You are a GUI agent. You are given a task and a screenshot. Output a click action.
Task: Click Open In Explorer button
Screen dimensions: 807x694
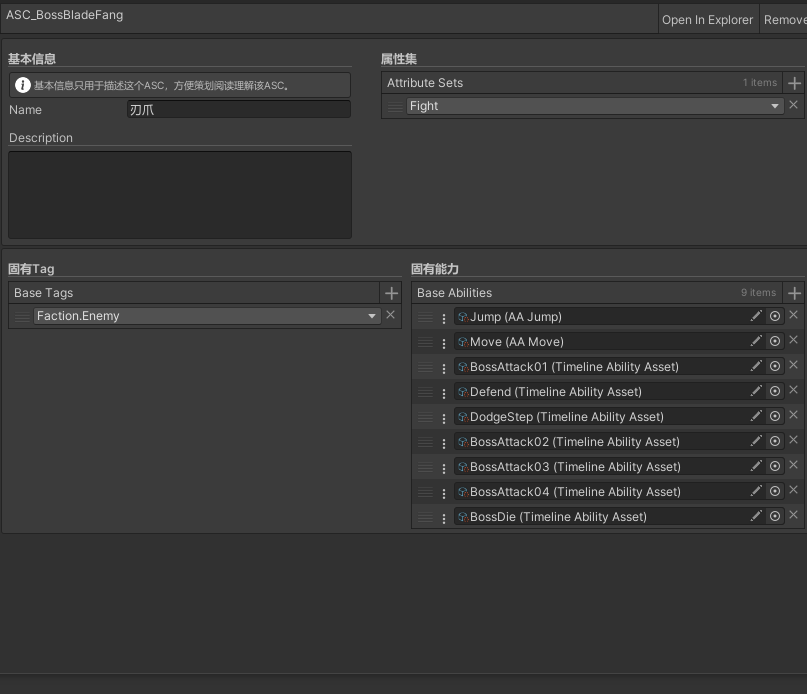click(x=707, y=20)
